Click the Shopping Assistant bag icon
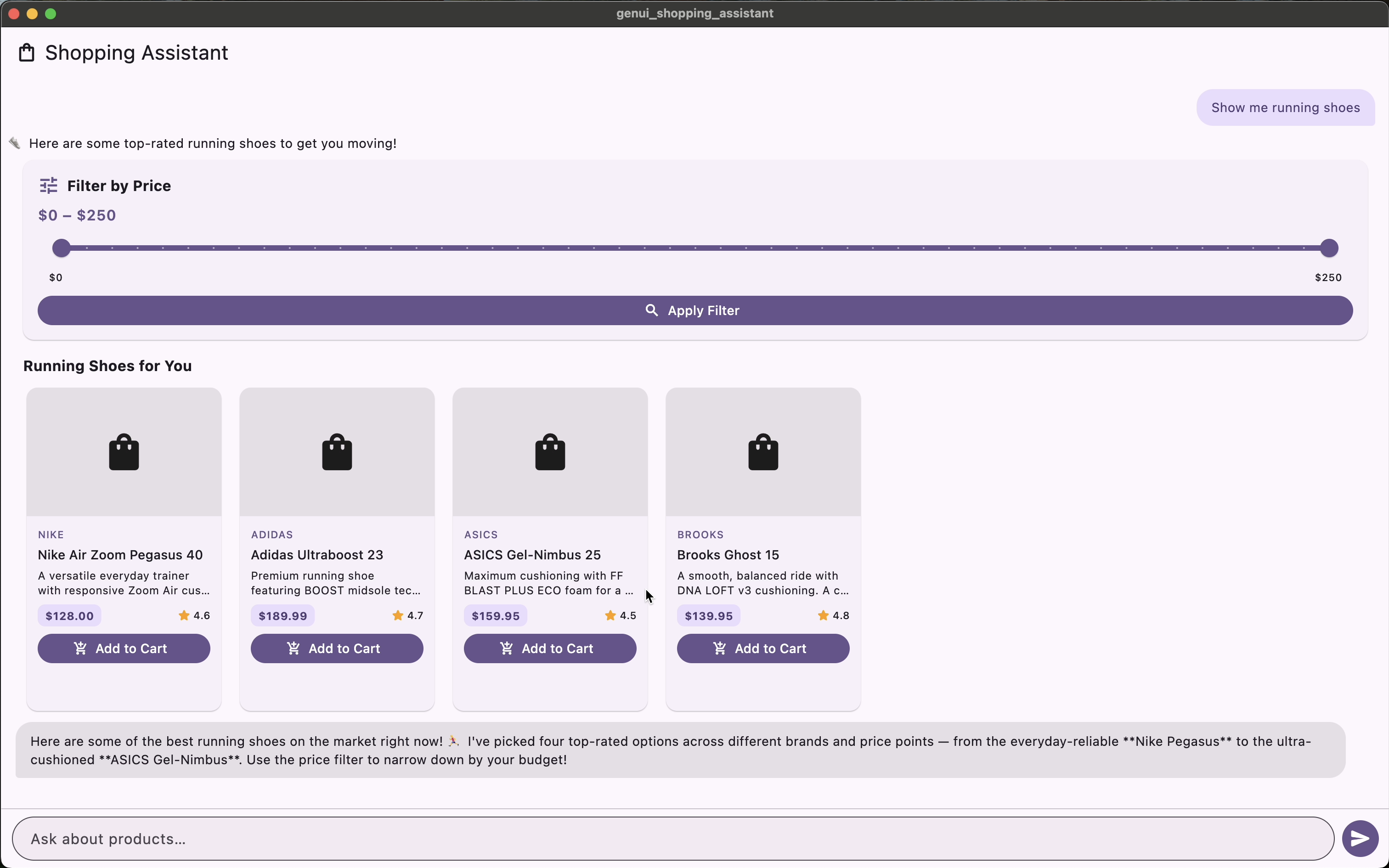The height and width of the screenshot is (868, 1389). click(27, 53)
